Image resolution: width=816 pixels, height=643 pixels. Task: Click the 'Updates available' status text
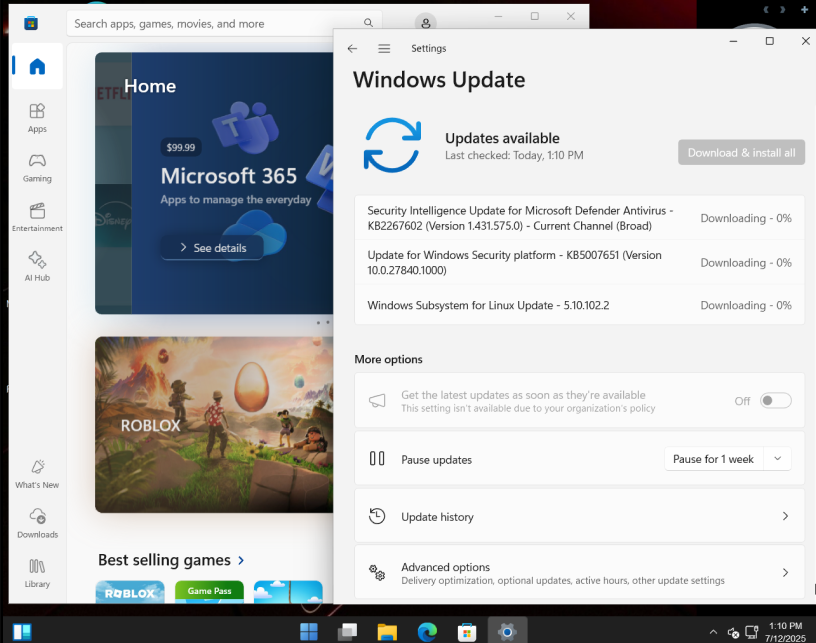tap(502, 138)
